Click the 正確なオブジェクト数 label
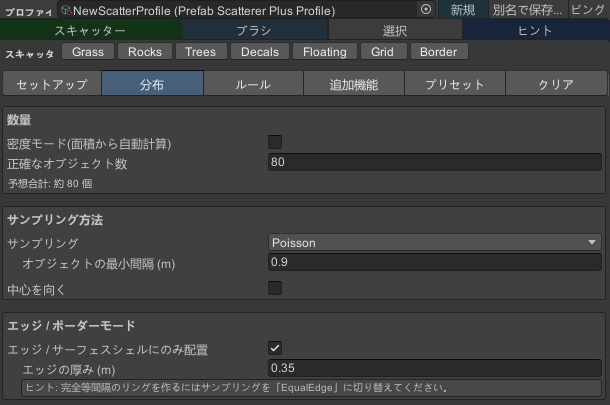Viewport: 610px width, 405px height. [x=67, y=164]
